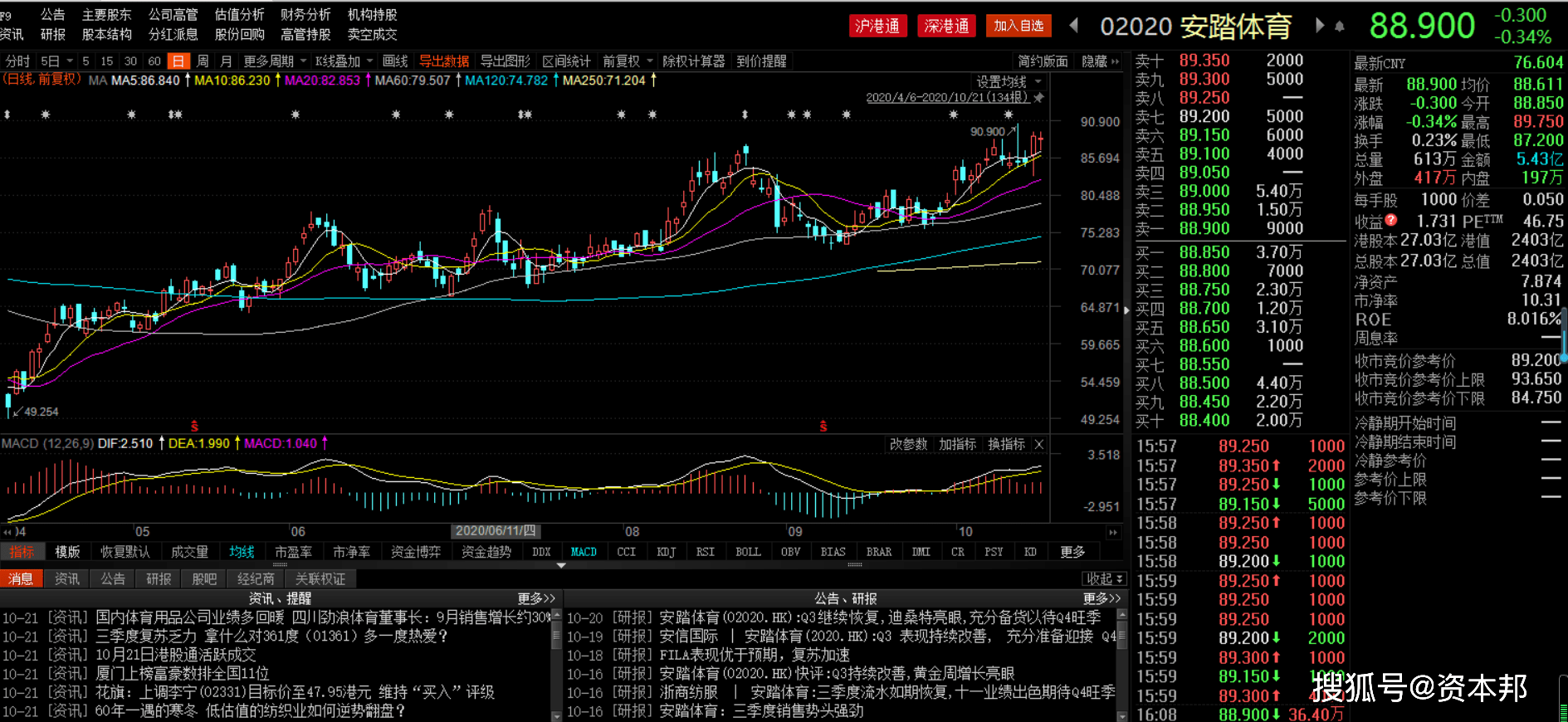This screenshot has width=1568, height=722.
Task: Open the help icon beside 收益
Action: (x=1391, y=220)
